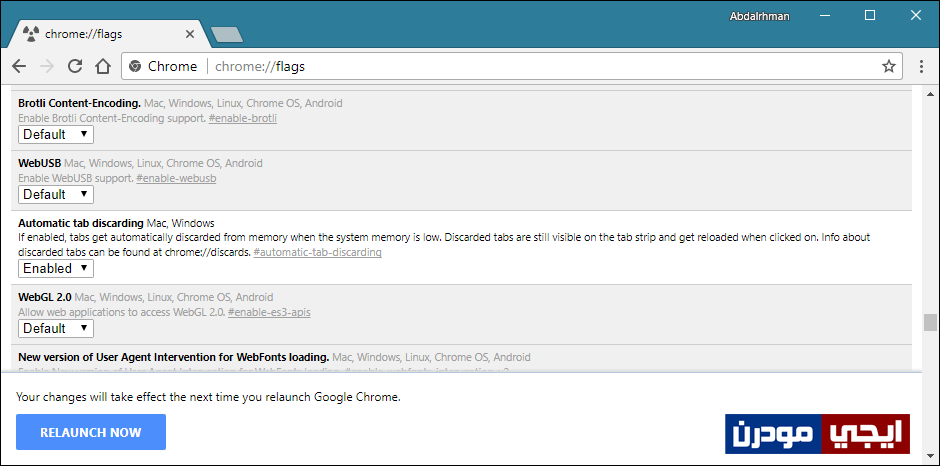The image size is (940, 466).
Task: Click the scrollbar up arrow
Action: pyautogui.click(x=930, y=94)
